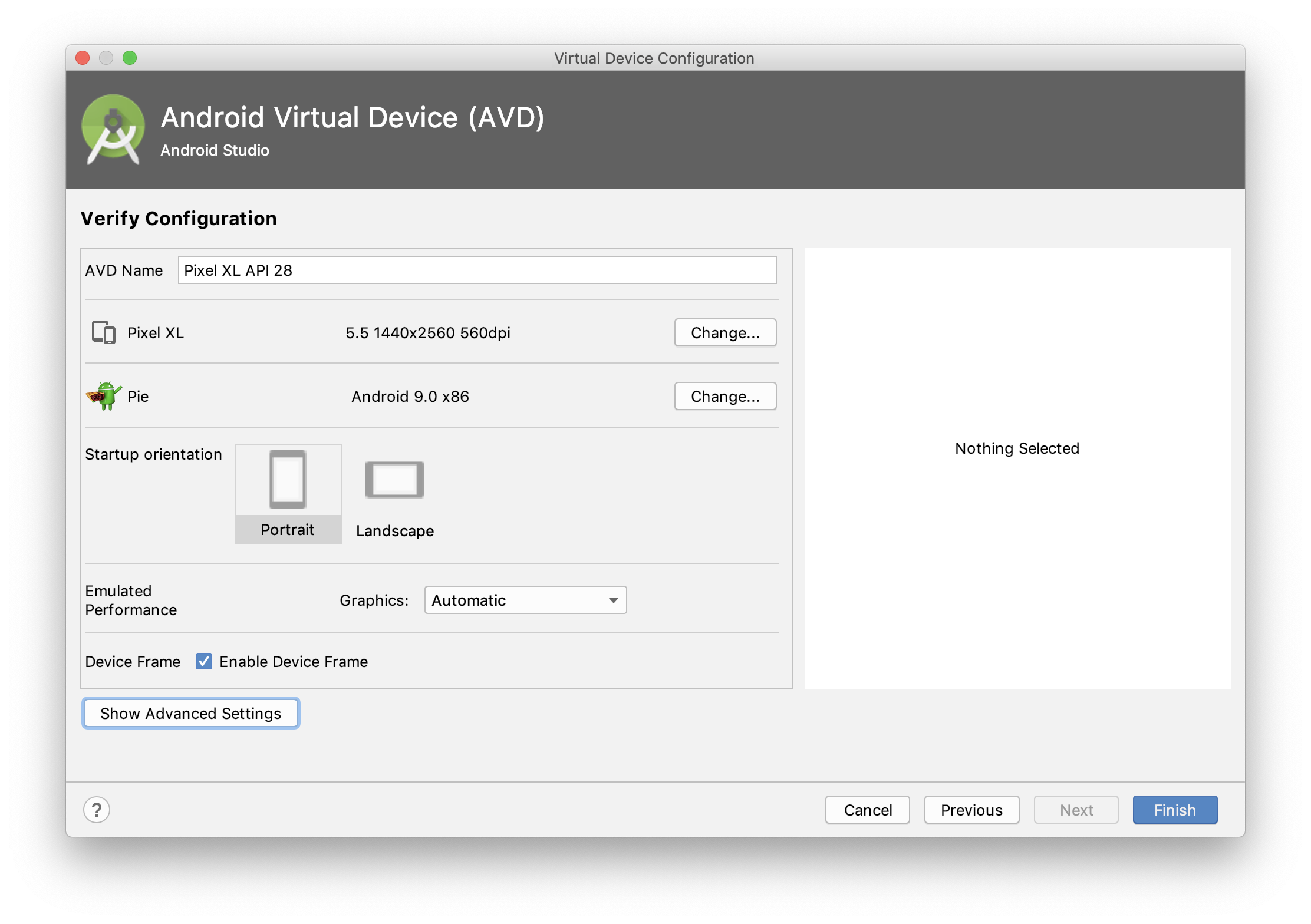Change the Pixel XL hardware device
This screenshot has width=1311, height=924.
click(x=725, y=333)
